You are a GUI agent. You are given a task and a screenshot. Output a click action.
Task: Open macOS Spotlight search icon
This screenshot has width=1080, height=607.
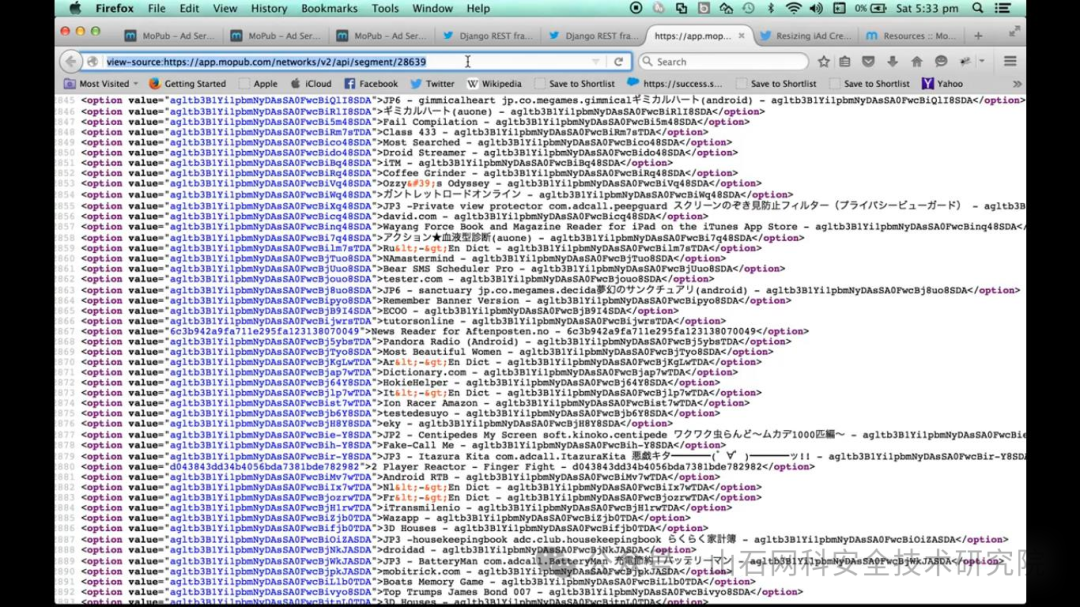click(977, 8)
